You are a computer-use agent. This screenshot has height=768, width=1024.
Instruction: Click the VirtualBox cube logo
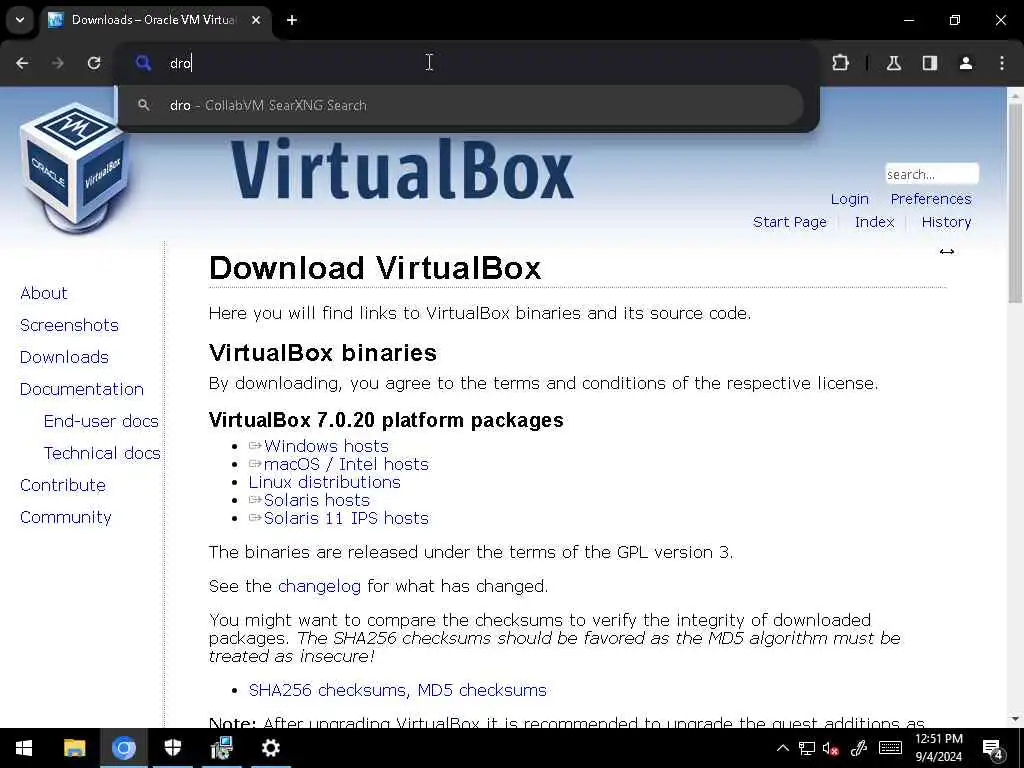coord(73,168)
